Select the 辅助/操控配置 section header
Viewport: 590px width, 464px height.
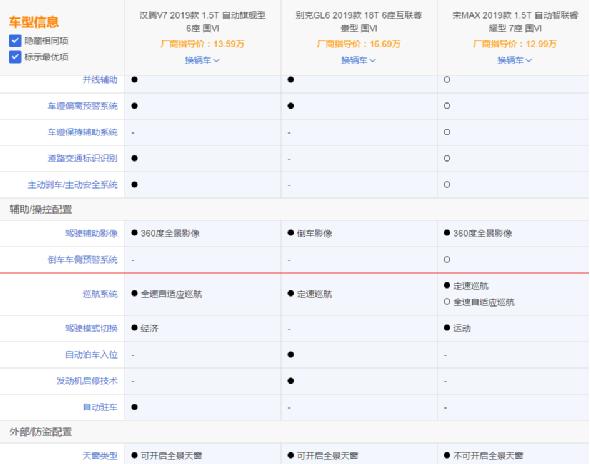(x=41, y=209)
